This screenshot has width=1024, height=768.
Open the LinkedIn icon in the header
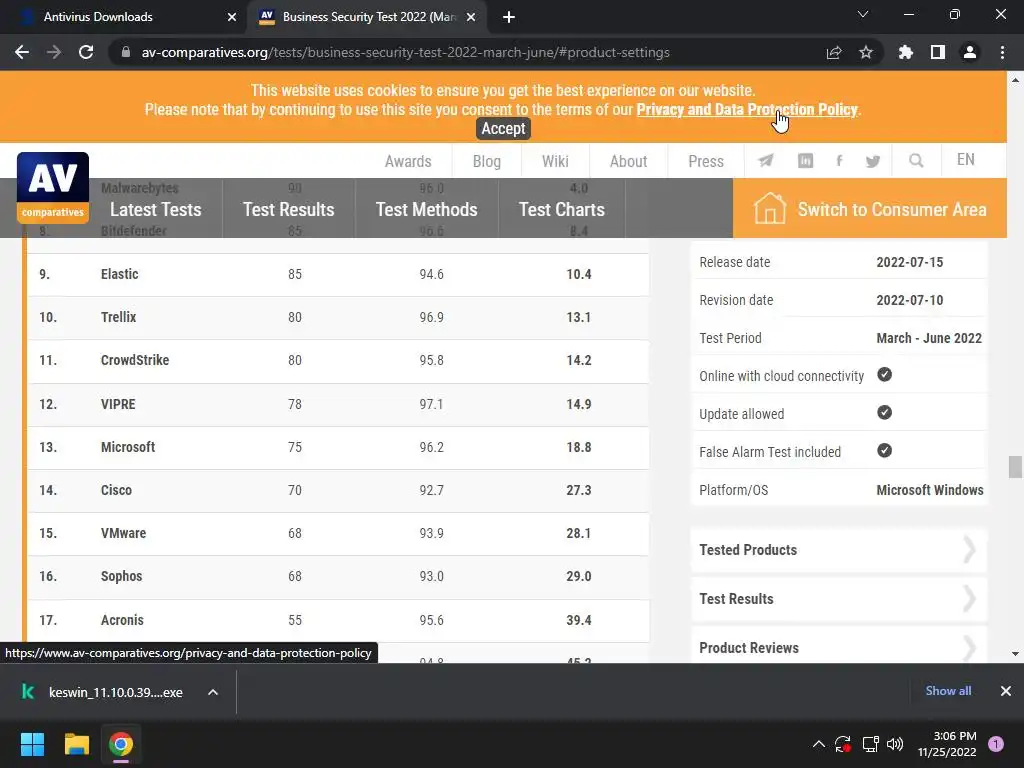pyautogui.click(x=805, y=161)
